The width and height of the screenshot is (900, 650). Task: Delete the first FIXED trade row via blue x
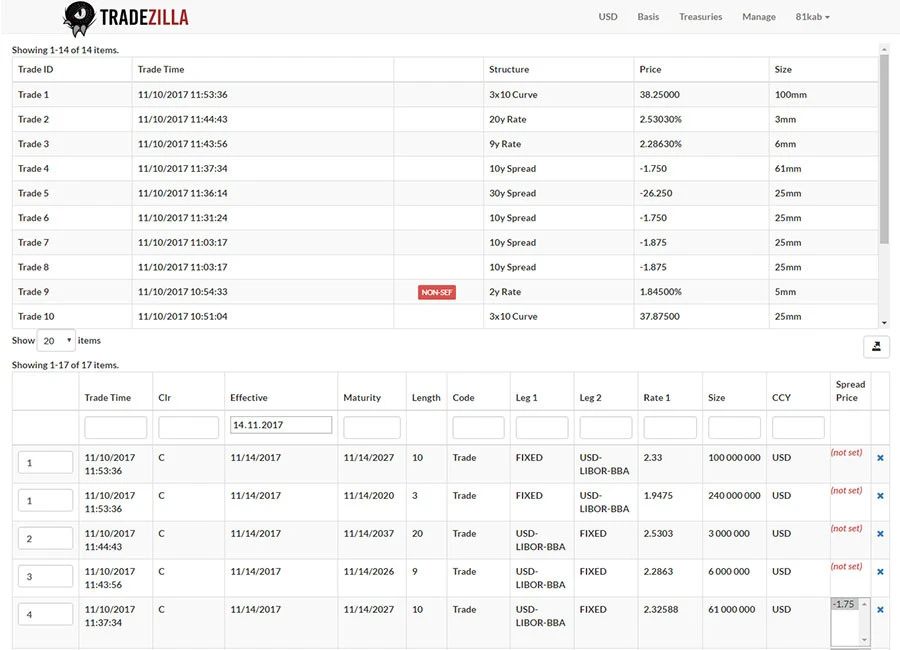click(x=879, y=458)
